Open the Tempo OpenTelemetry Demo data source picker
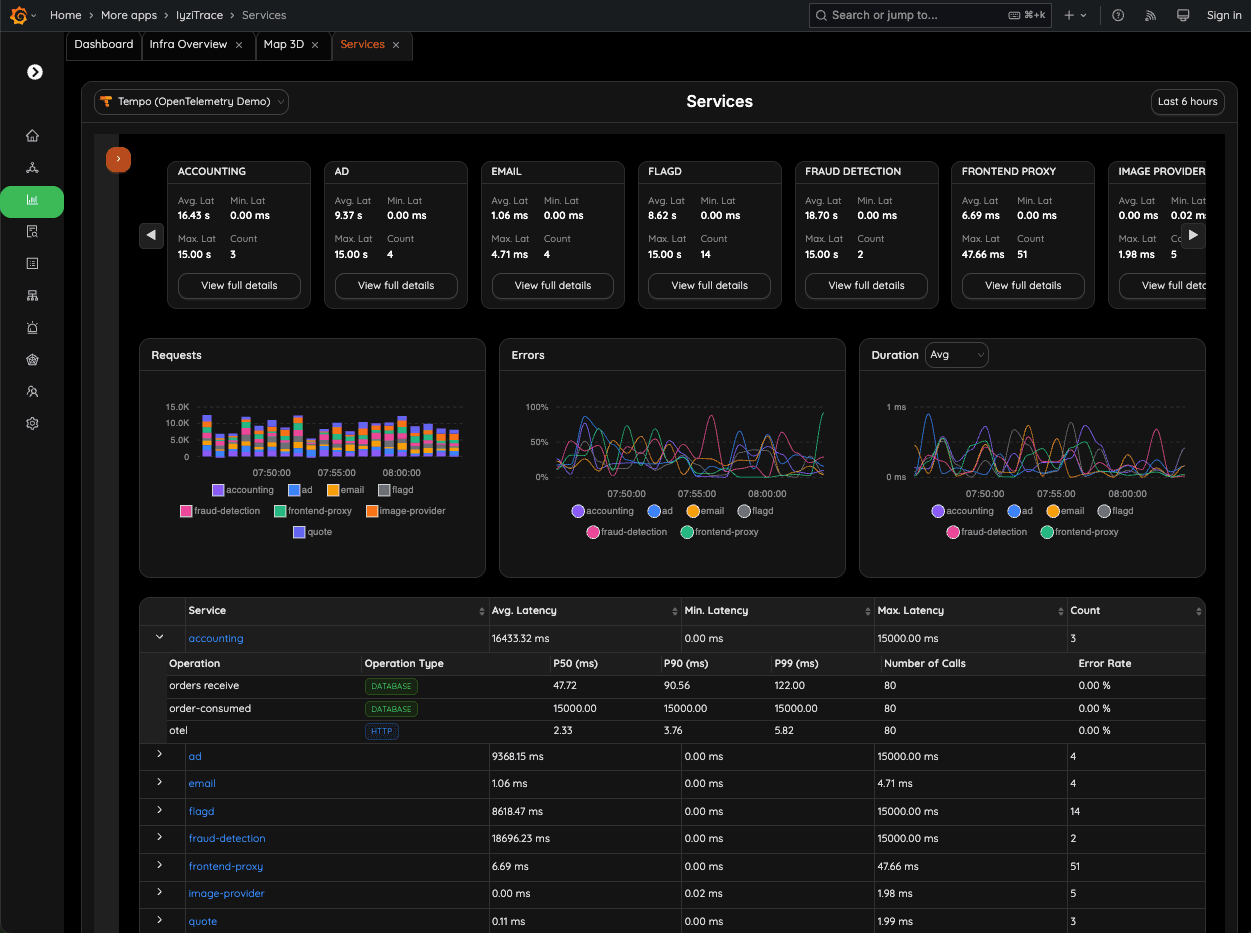This screenshot has width=1251, height=933. coord(190,101)
